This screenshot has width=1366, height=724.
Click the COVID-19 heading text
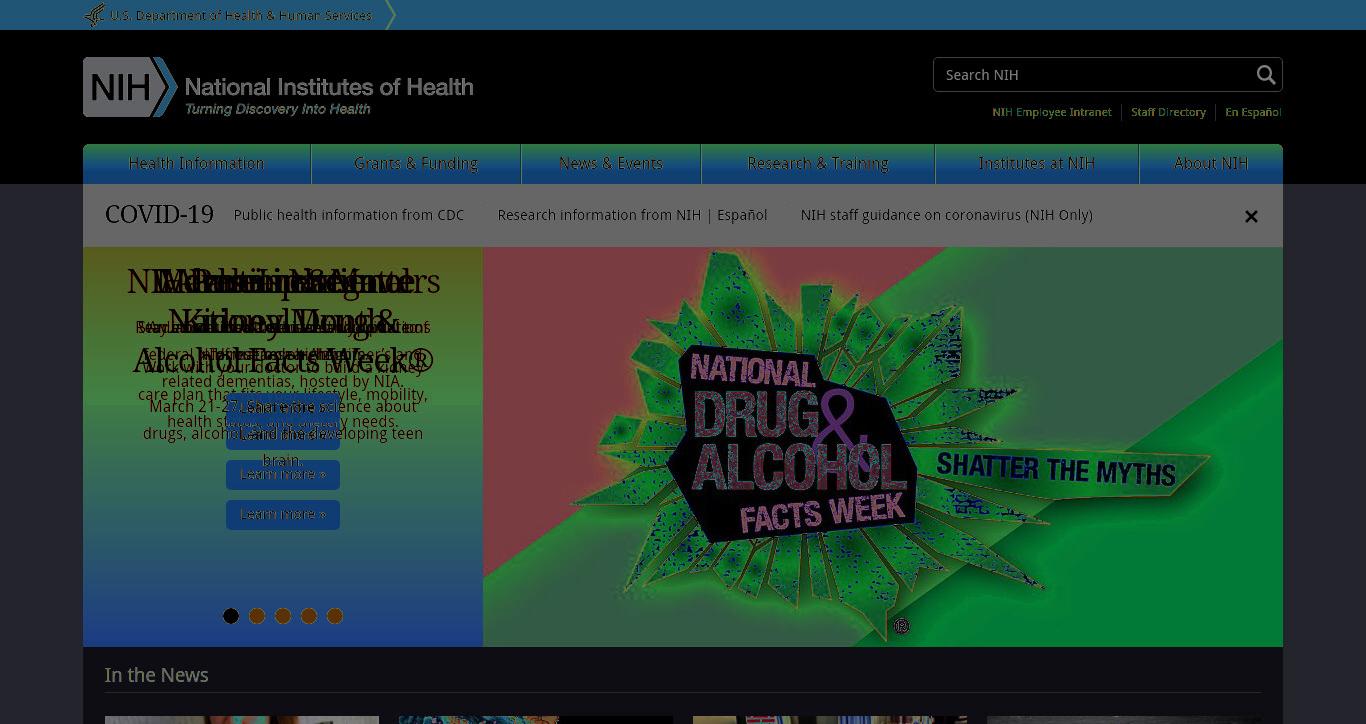[159, 215]
